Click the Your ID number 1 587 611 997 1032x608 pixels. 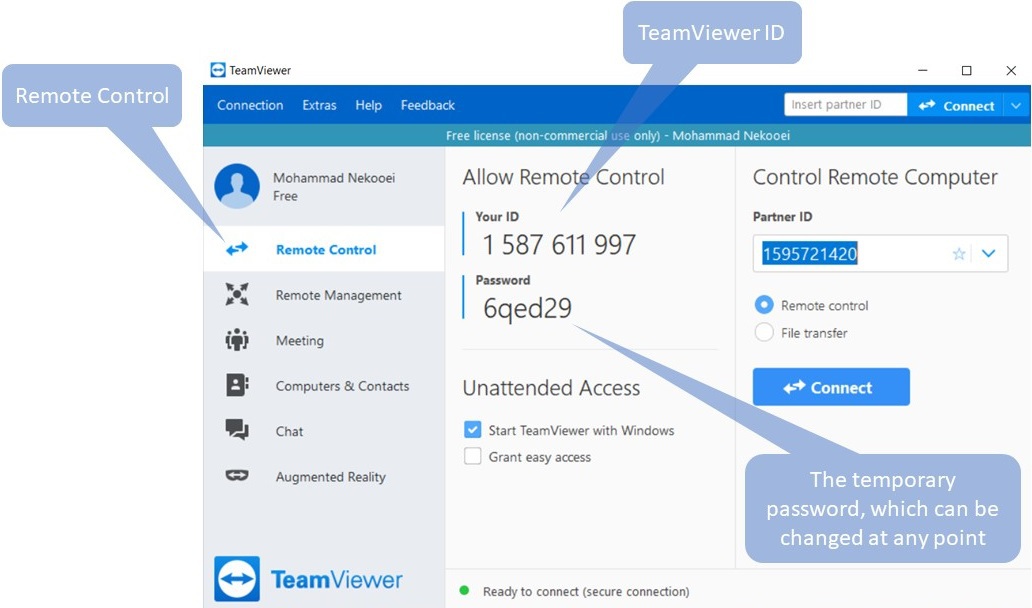559,245
